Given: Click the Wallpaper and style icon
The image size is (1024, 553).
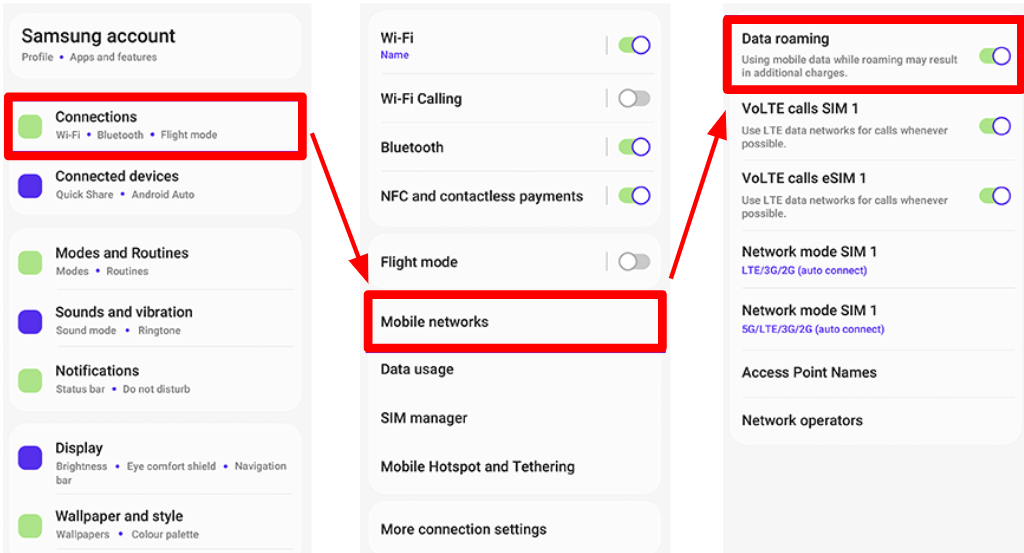Looking at the screenshot, I should coord(30,525).
